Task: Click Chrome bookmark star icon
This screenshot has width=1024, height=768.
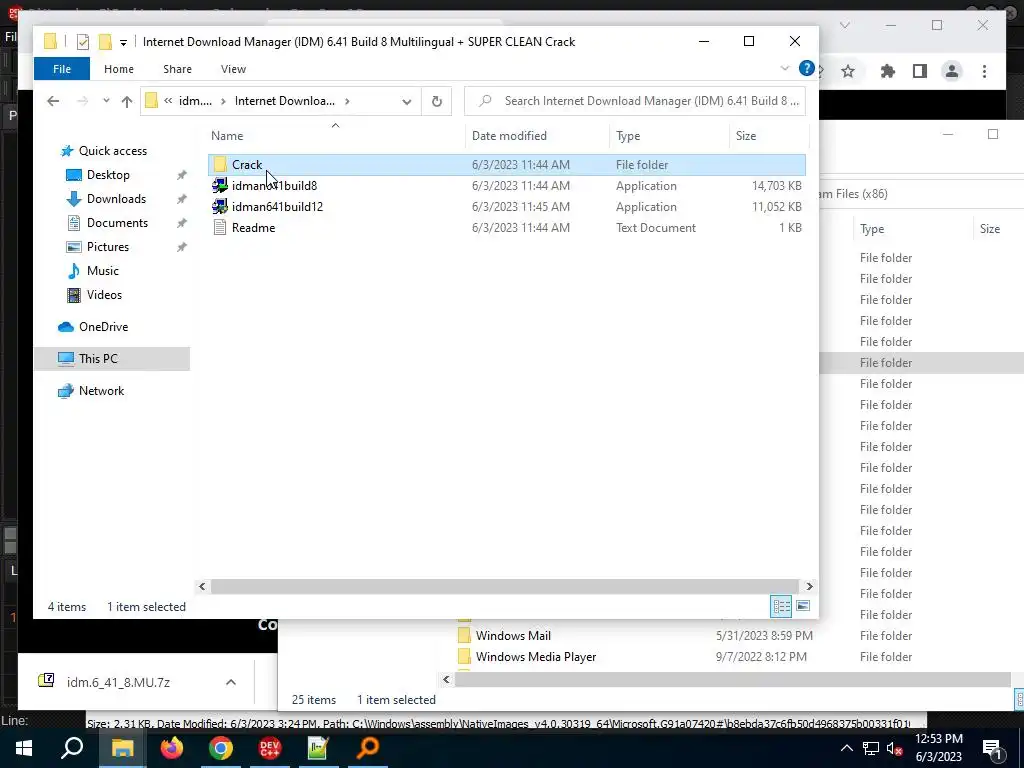Action: click(848, 71)
